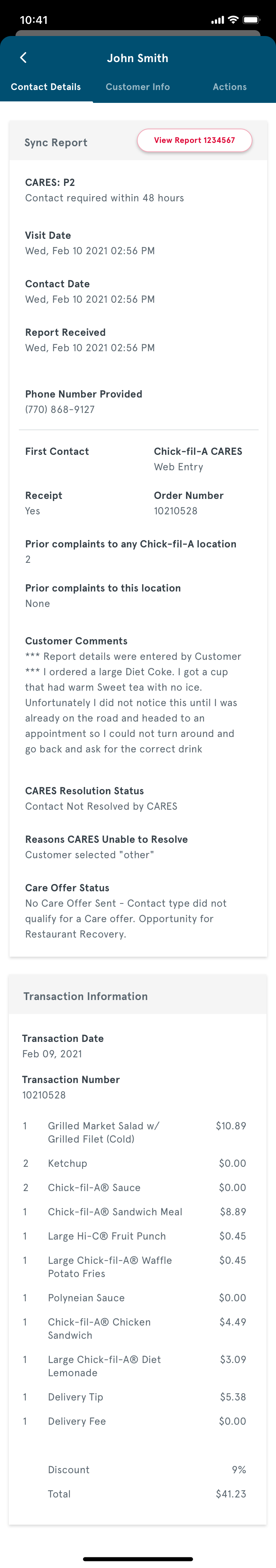
Task: Open the Contact Details tab
Action: tap(46, 87)
